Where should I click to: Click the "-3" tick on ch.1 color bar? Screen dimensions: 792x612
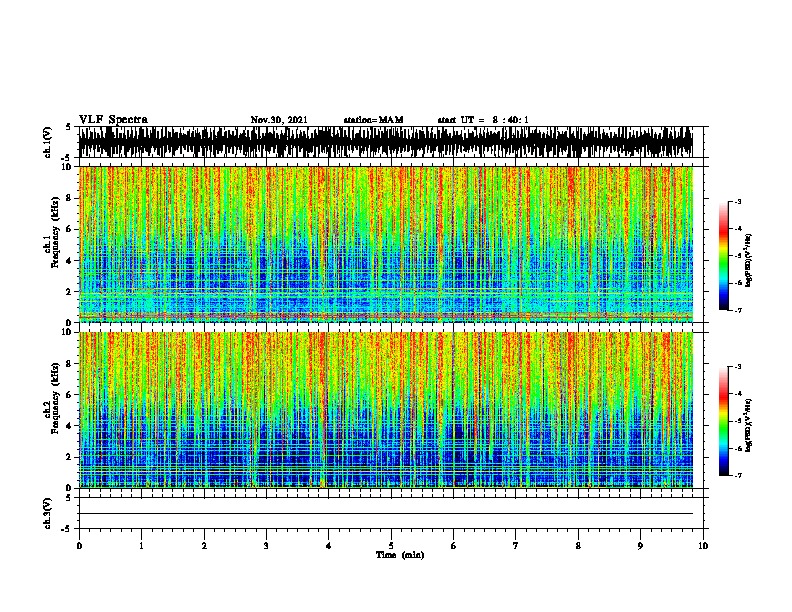pyautogui.click(x=737, y=202)
